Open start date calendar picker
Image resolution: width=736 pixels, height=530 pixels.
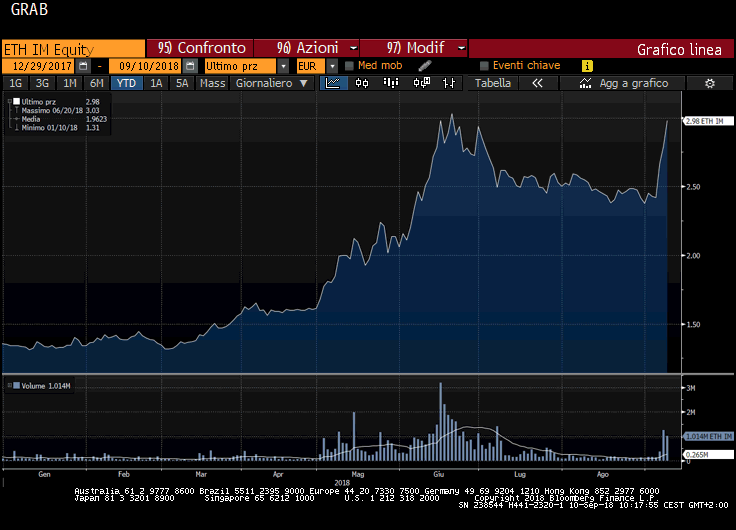click(x=83, y=66)
